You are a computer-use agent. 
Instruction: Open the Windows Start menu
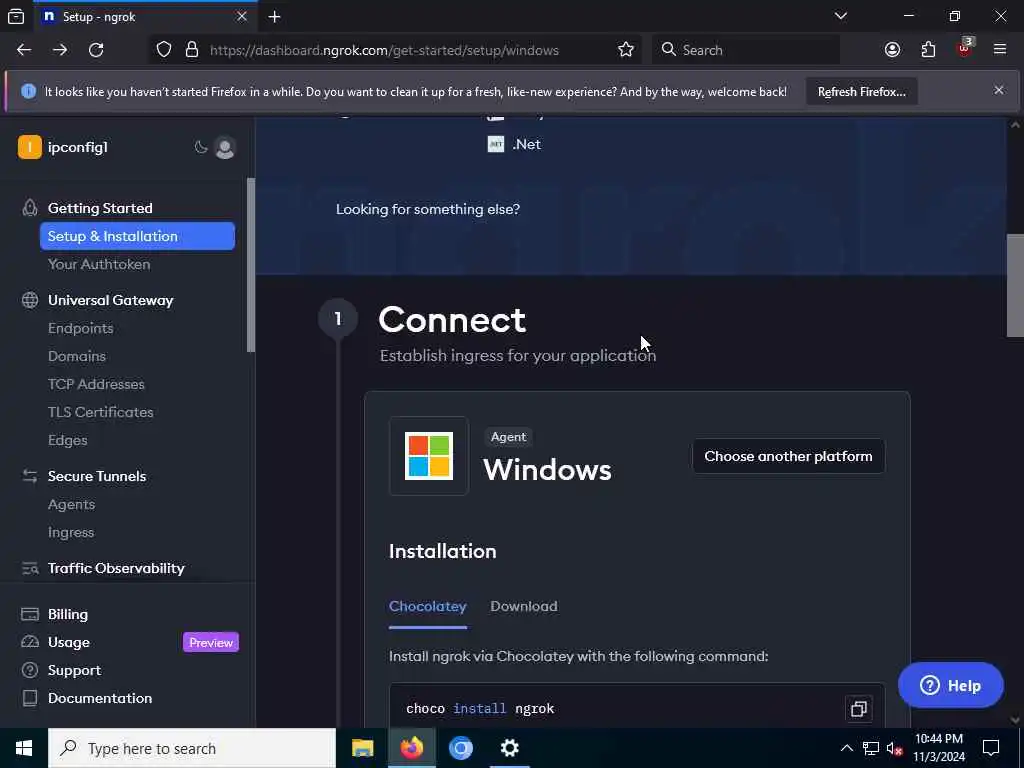(24, 748)
